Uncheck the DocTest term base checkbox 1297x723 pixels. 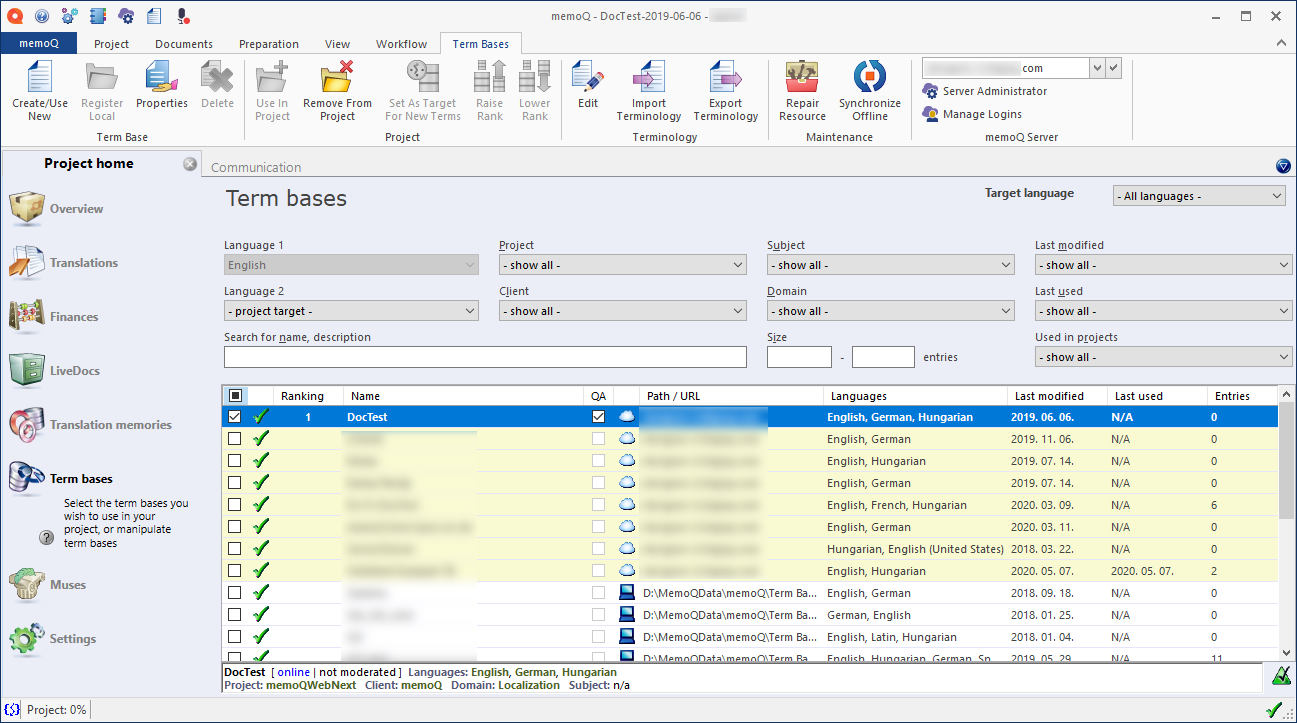click(x=234, y=417)
